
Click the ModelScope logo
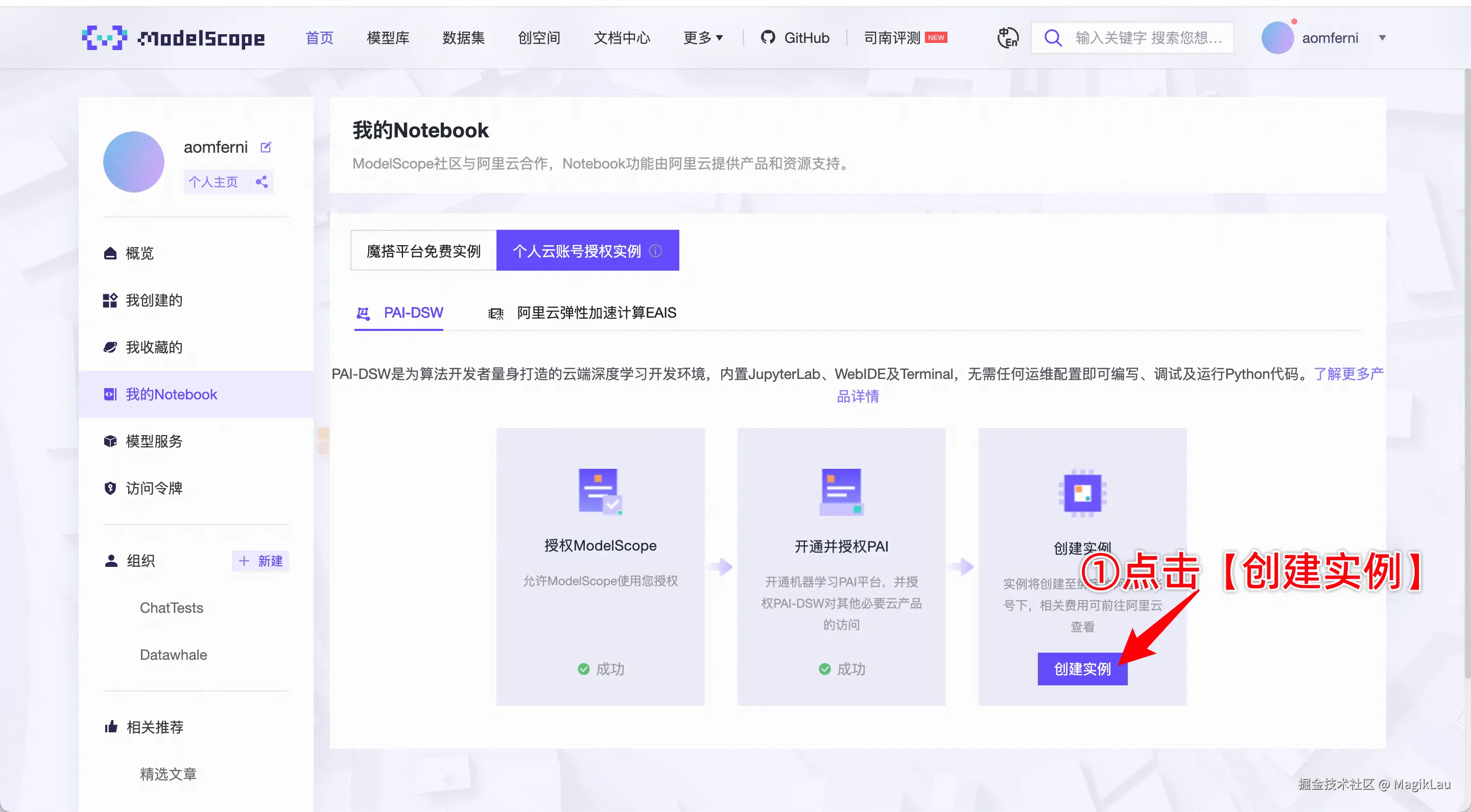point(173,38)
